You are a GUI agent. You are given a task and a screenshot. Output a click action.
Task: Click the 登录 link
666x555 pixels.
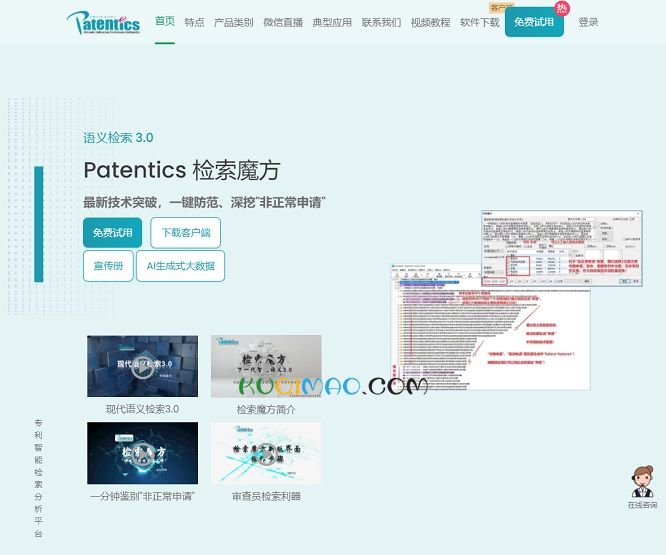point(588,22)
